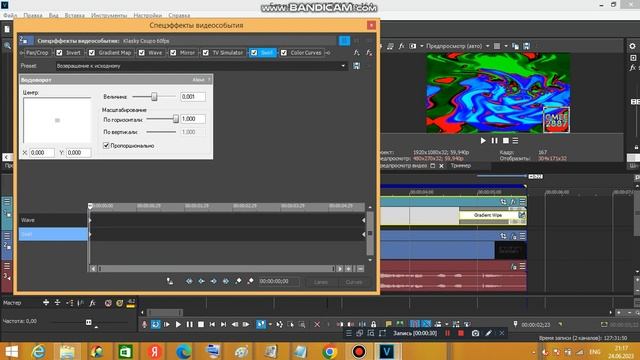Open the Вставка menu

click(x=75, y=16)
